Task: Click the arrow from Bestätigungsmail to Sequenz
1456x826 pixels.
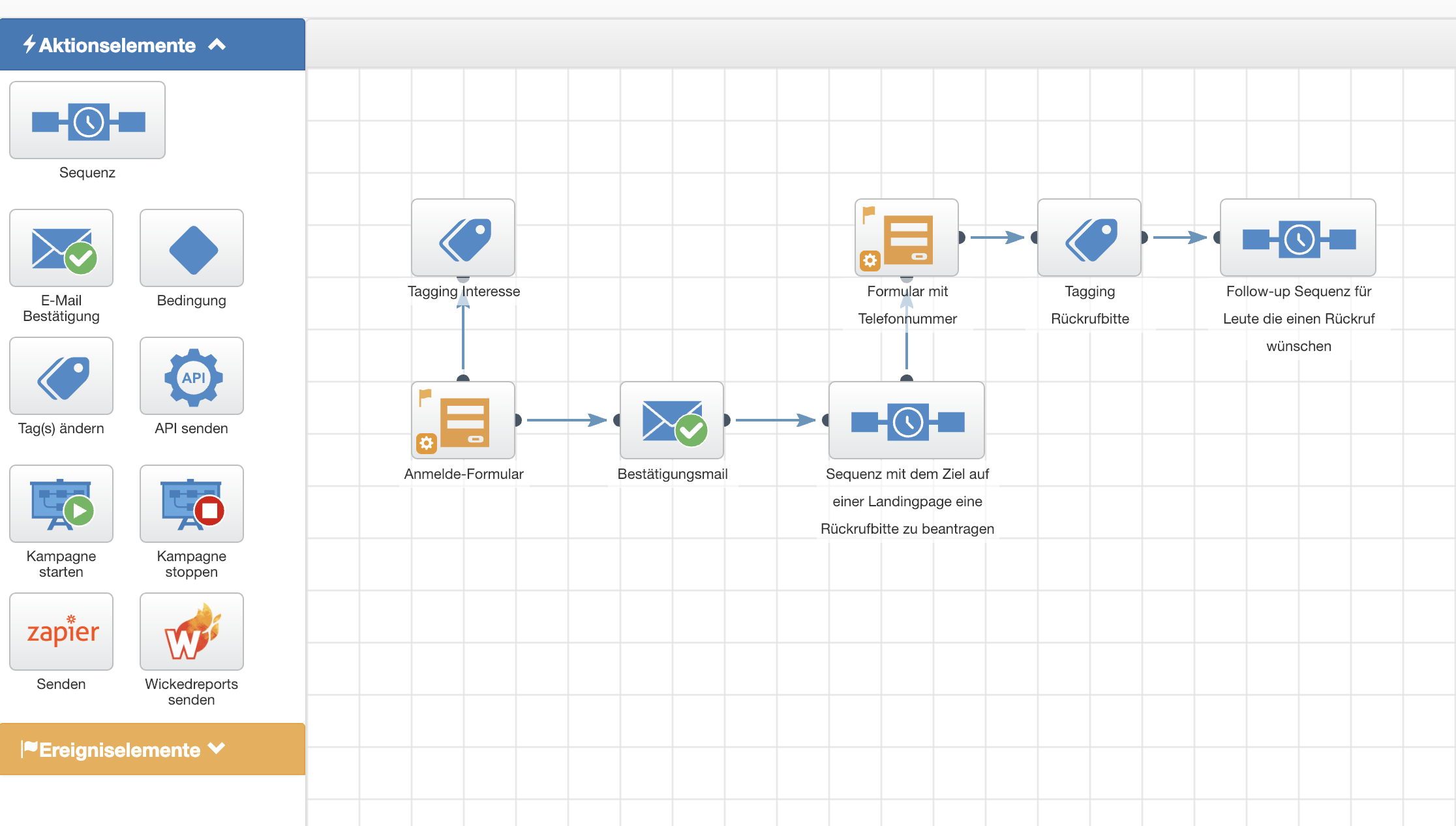Action: pos(776,420)
